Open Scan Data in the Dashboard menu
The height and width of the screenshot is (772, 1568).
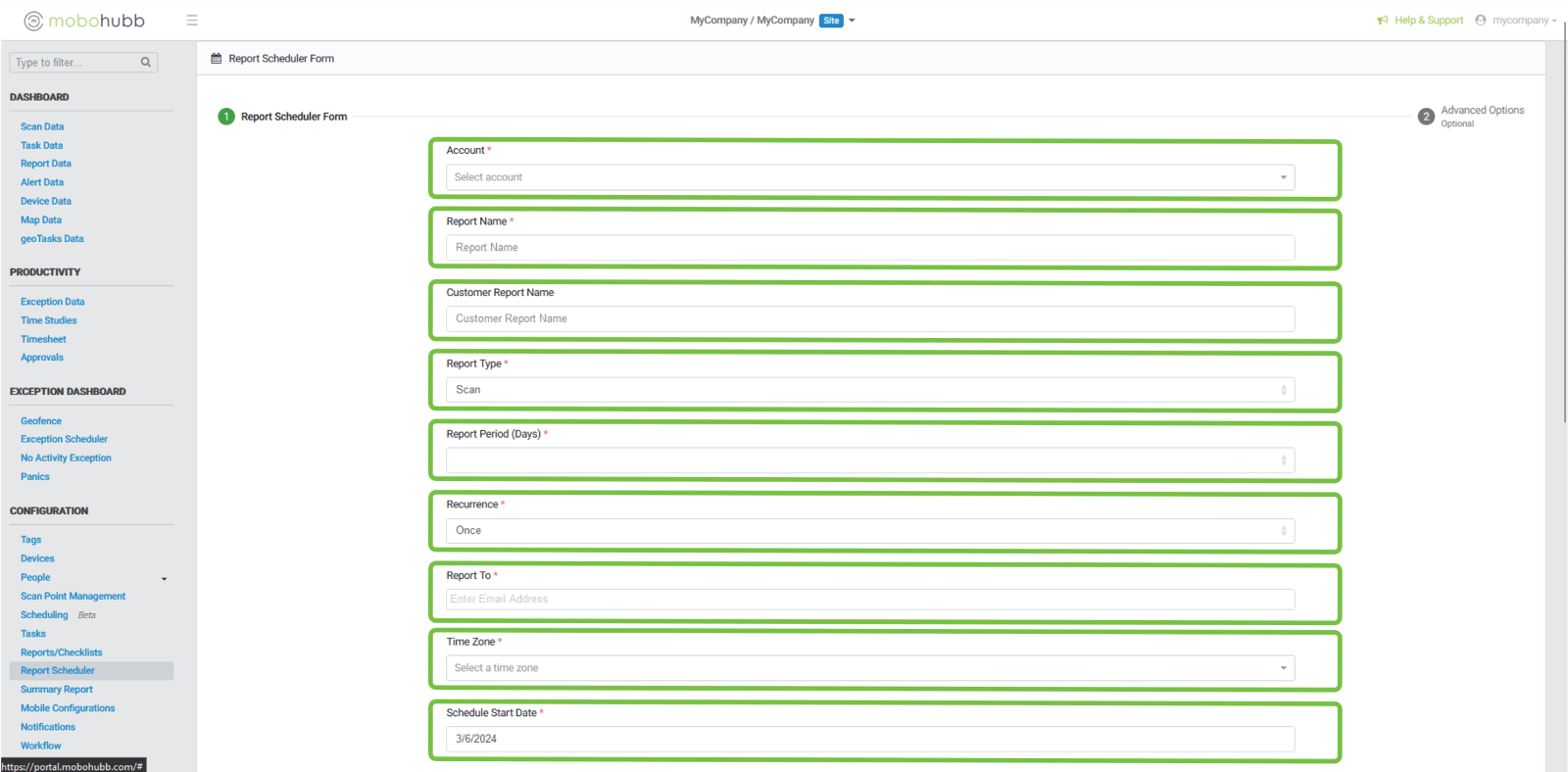pyautogui.click(x=42, y=127)
